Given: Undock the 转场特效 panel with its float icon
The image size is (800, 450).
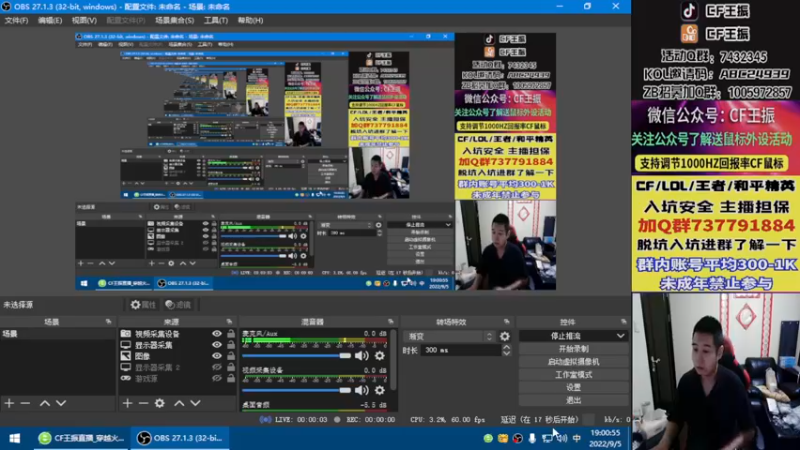Looking at the screenshot, I should [x=507, y=321].
